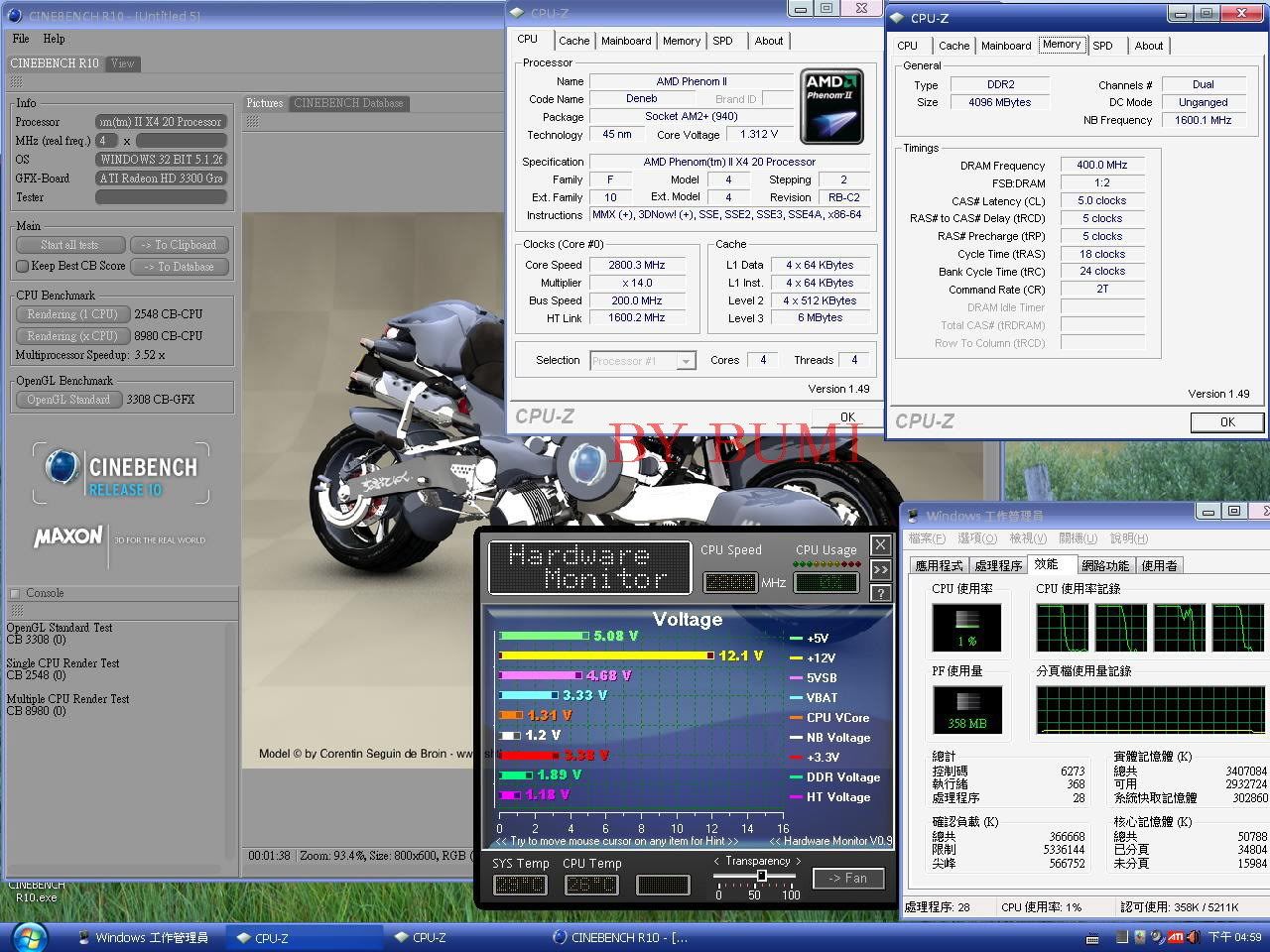
Task: Open 檢視(V) menu in Task Manager
Action: 1027,538
